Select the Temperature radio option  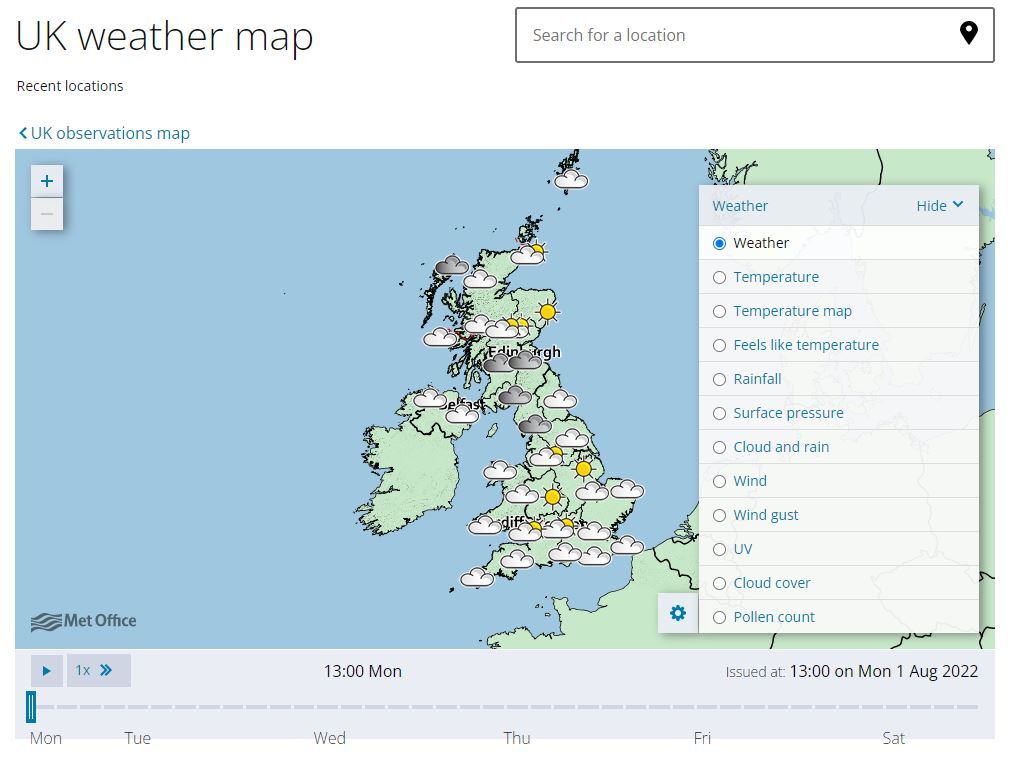pos(719,277)
